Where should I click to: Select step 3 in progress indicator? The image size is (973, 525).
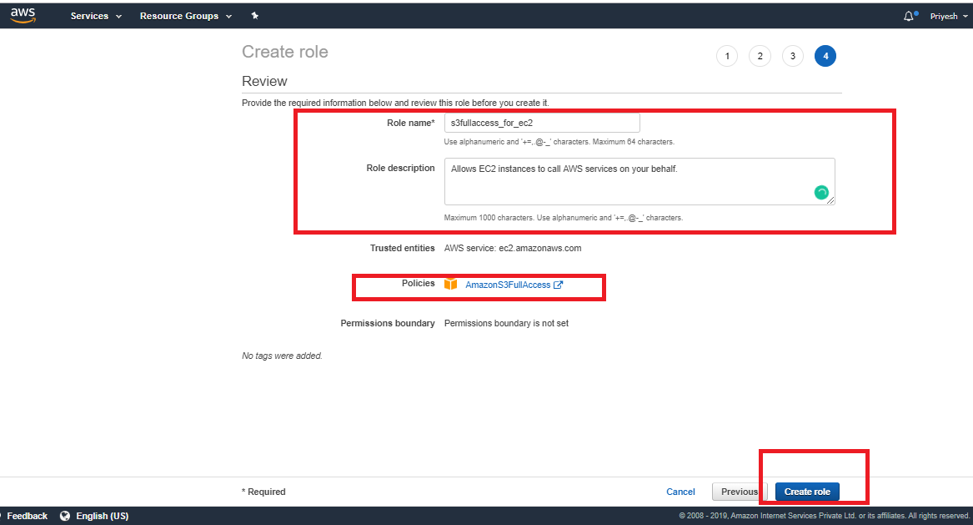click(x=792, y=56)
